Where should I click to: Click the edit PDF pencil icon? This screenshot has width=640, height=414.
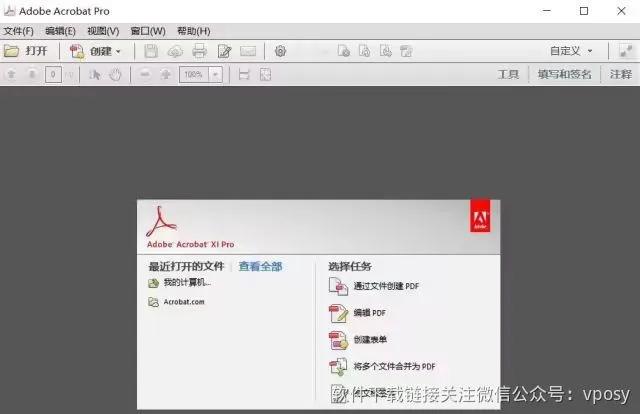pos(338,313)
